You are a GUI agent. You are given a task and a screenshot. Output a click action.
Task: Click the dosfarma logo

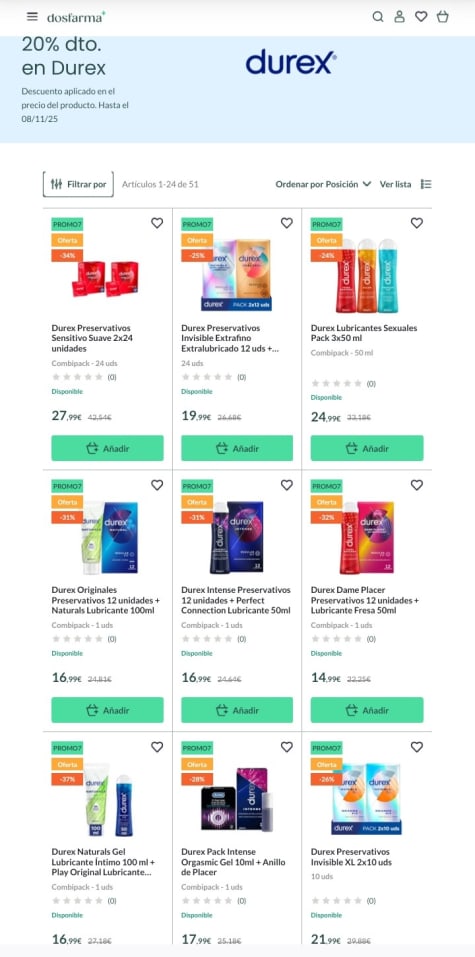point(76,17)
